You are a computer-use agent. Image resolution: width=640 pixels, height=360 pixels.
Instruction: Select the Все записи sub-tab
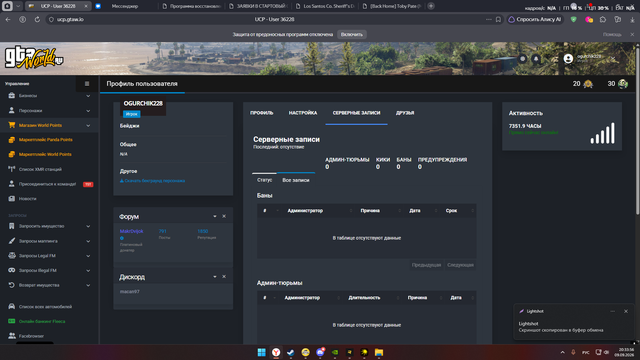296,180
